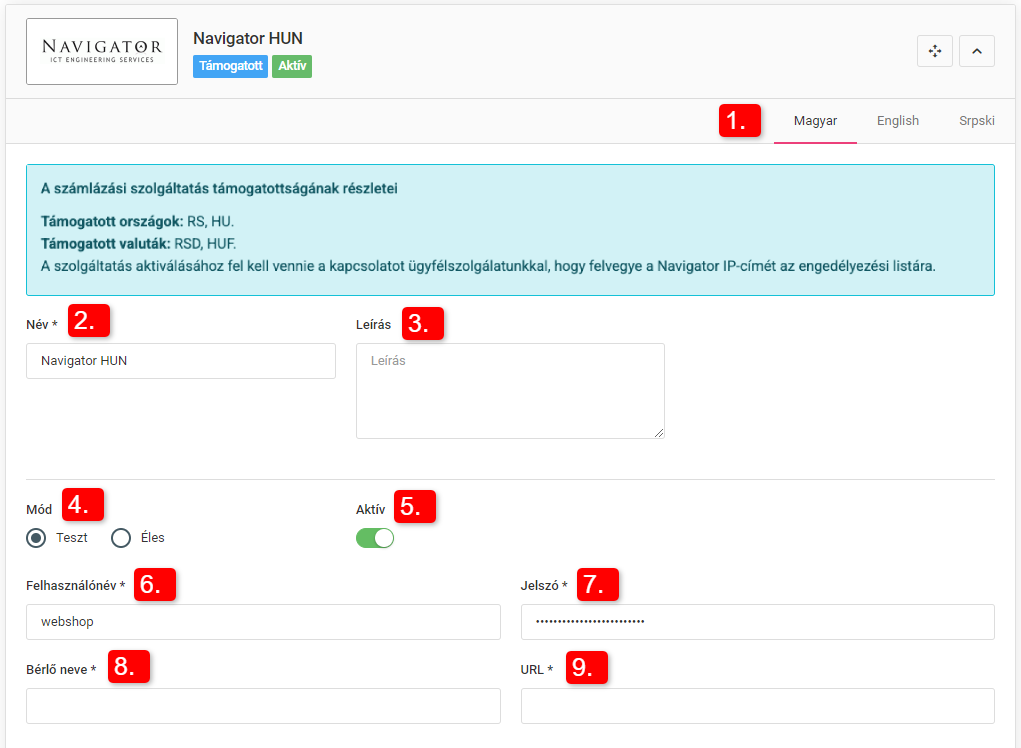Viewport: 1021px width, 748px height.
Task: Toggle the Aktív switch off
Action: coord(375,538)
